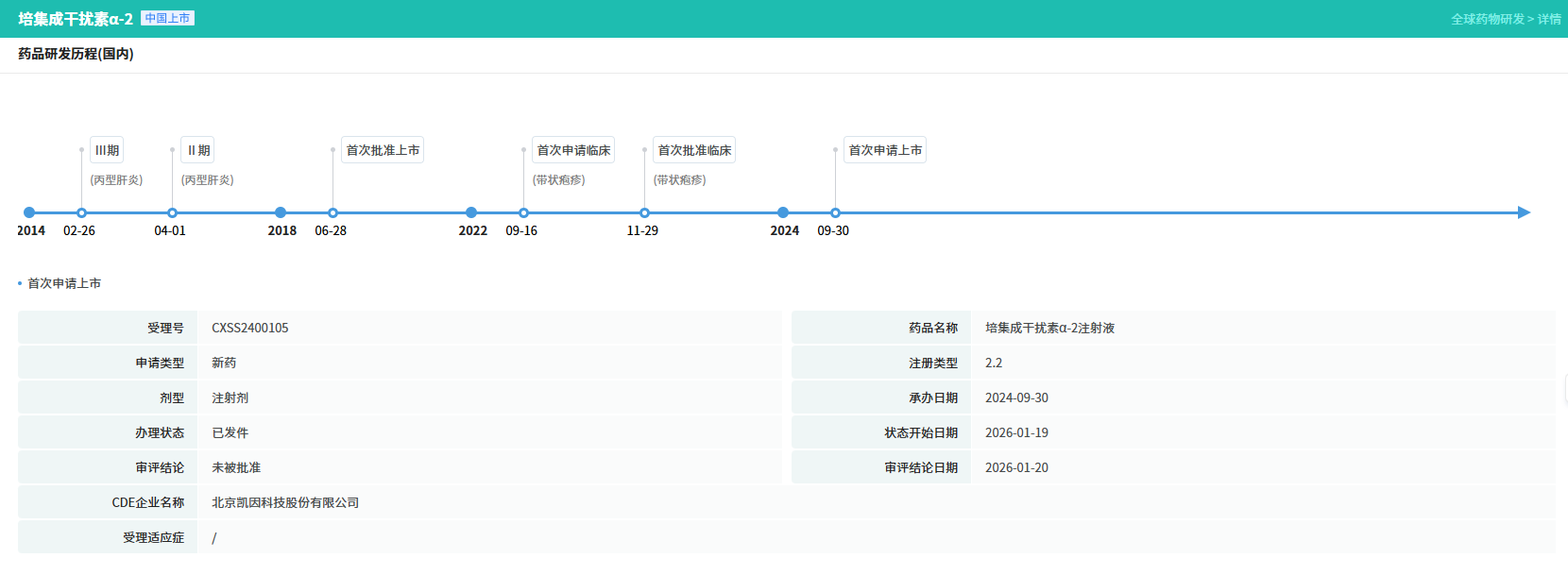Viewport: 1568px width, 575px height.
Task: Click the 首次申请临床 milestone box
Action: (573, 150)
